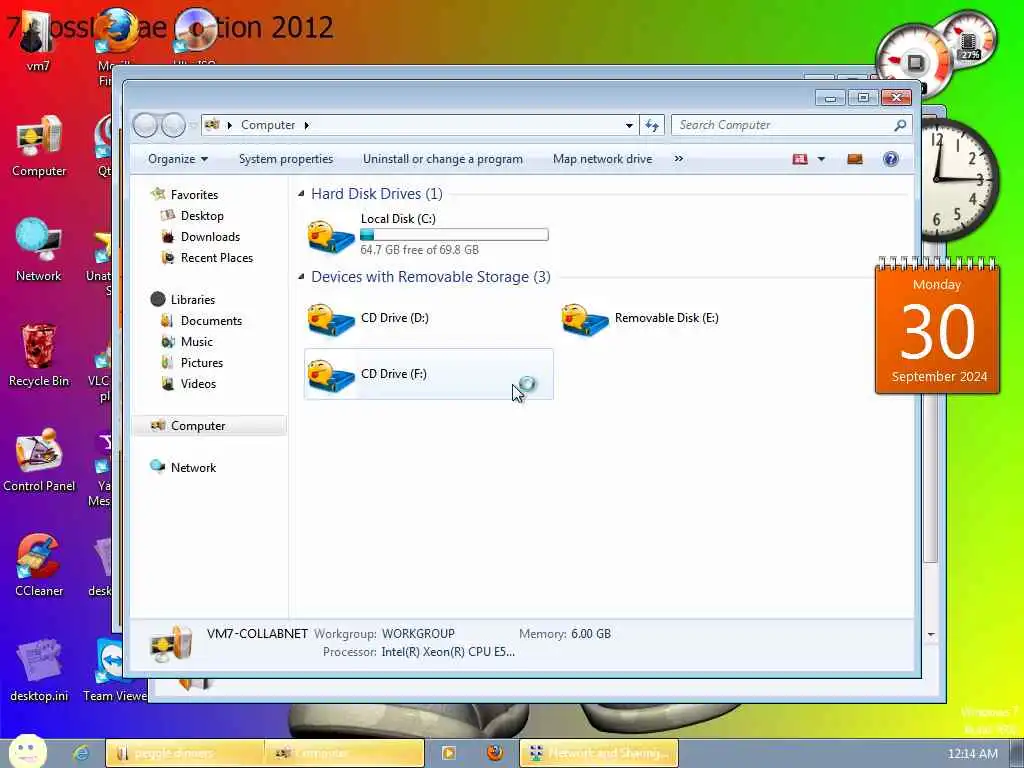Open the vm7 desktop icon
The image size is (1024, 768).
click(38, 40)
